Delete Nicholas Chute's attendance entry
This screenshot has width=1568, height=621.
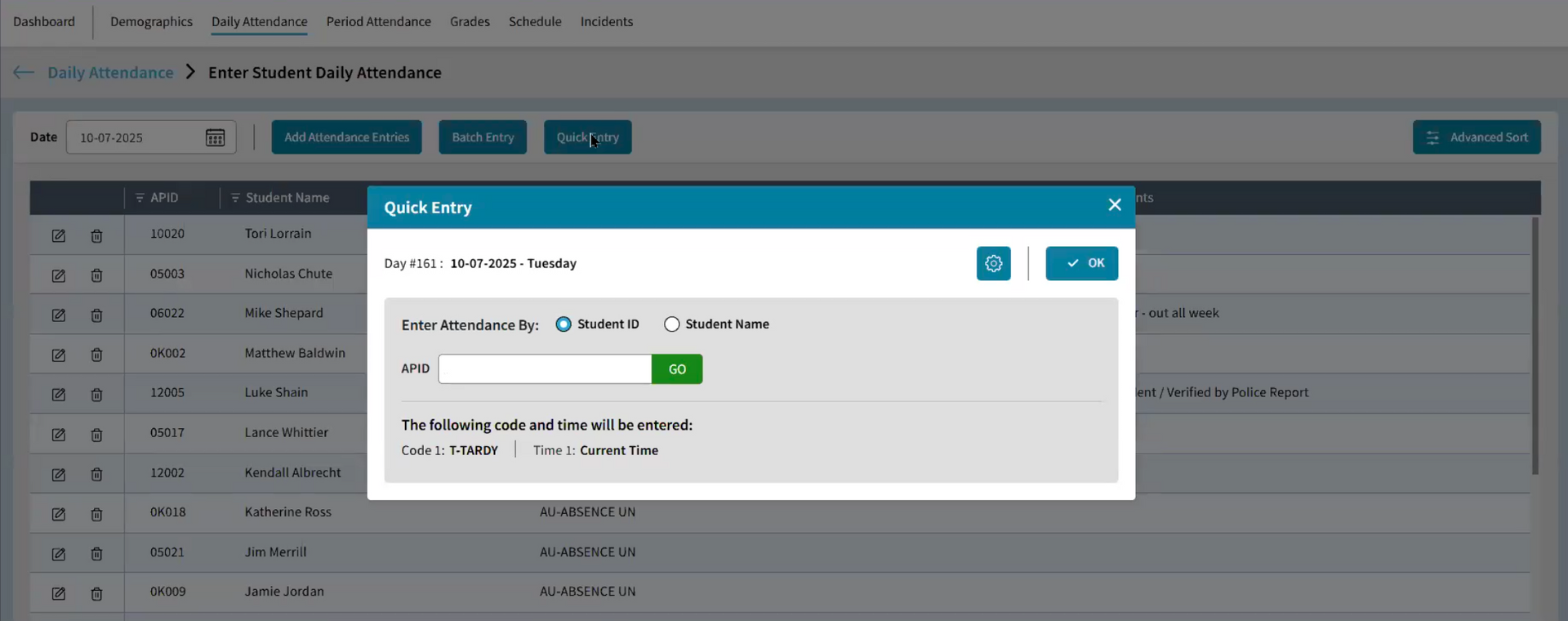point(96,276)
